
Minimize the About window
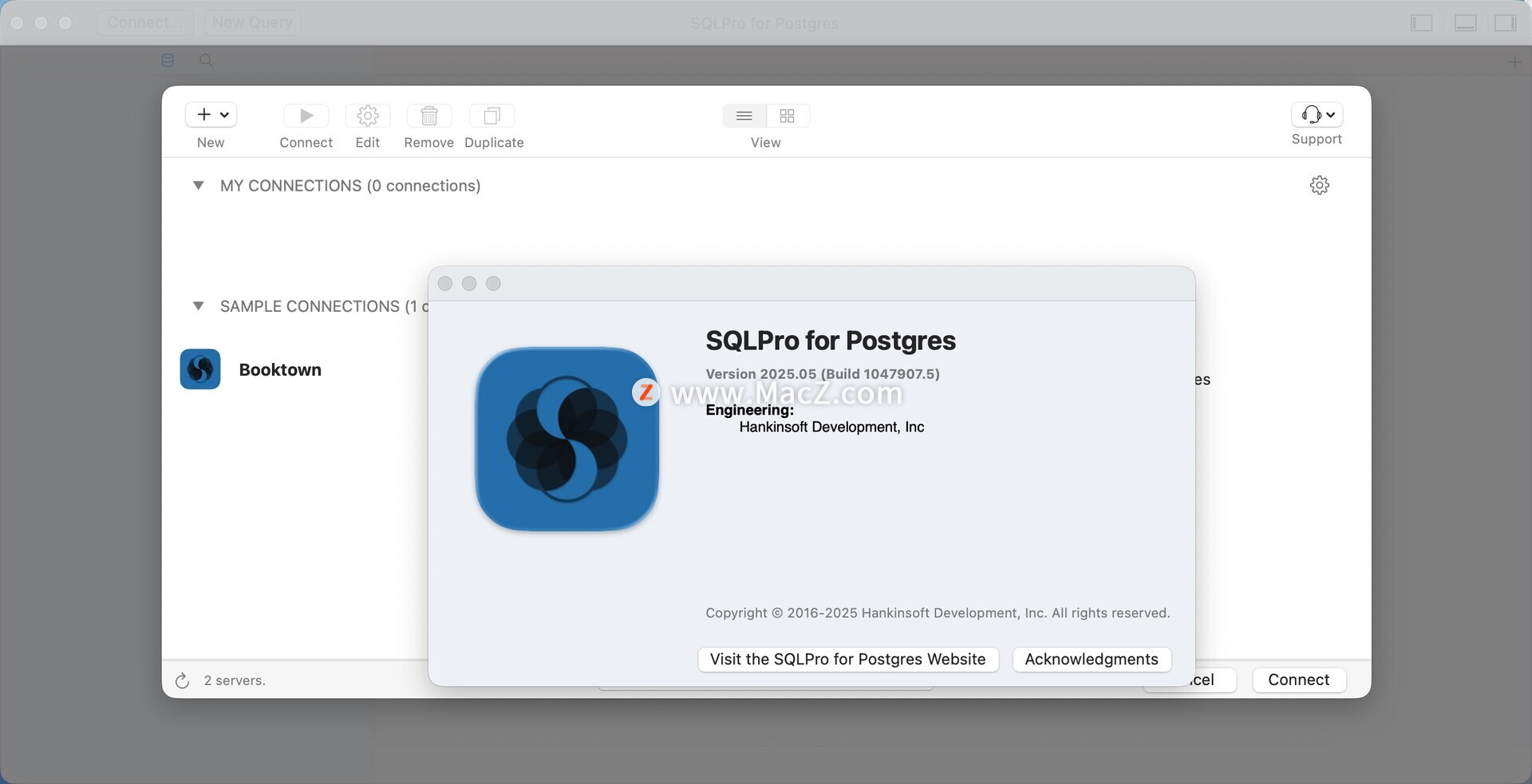469,284
